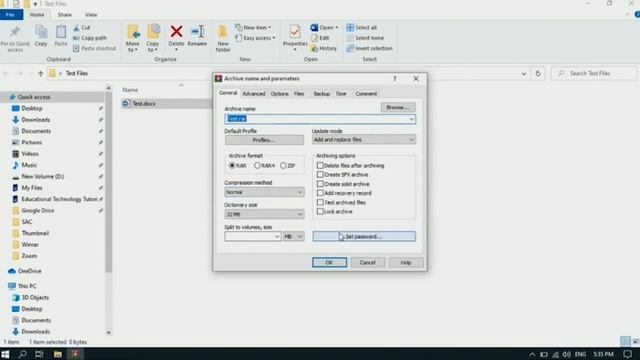Click the Rename icon
This screenshot has height=360, width=640.
point(198,31)
